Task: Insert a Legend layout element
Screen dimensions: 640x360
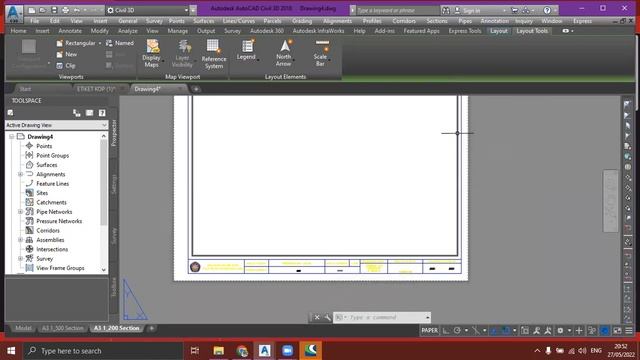Action: pyautogui.click(x=246, y=50)
